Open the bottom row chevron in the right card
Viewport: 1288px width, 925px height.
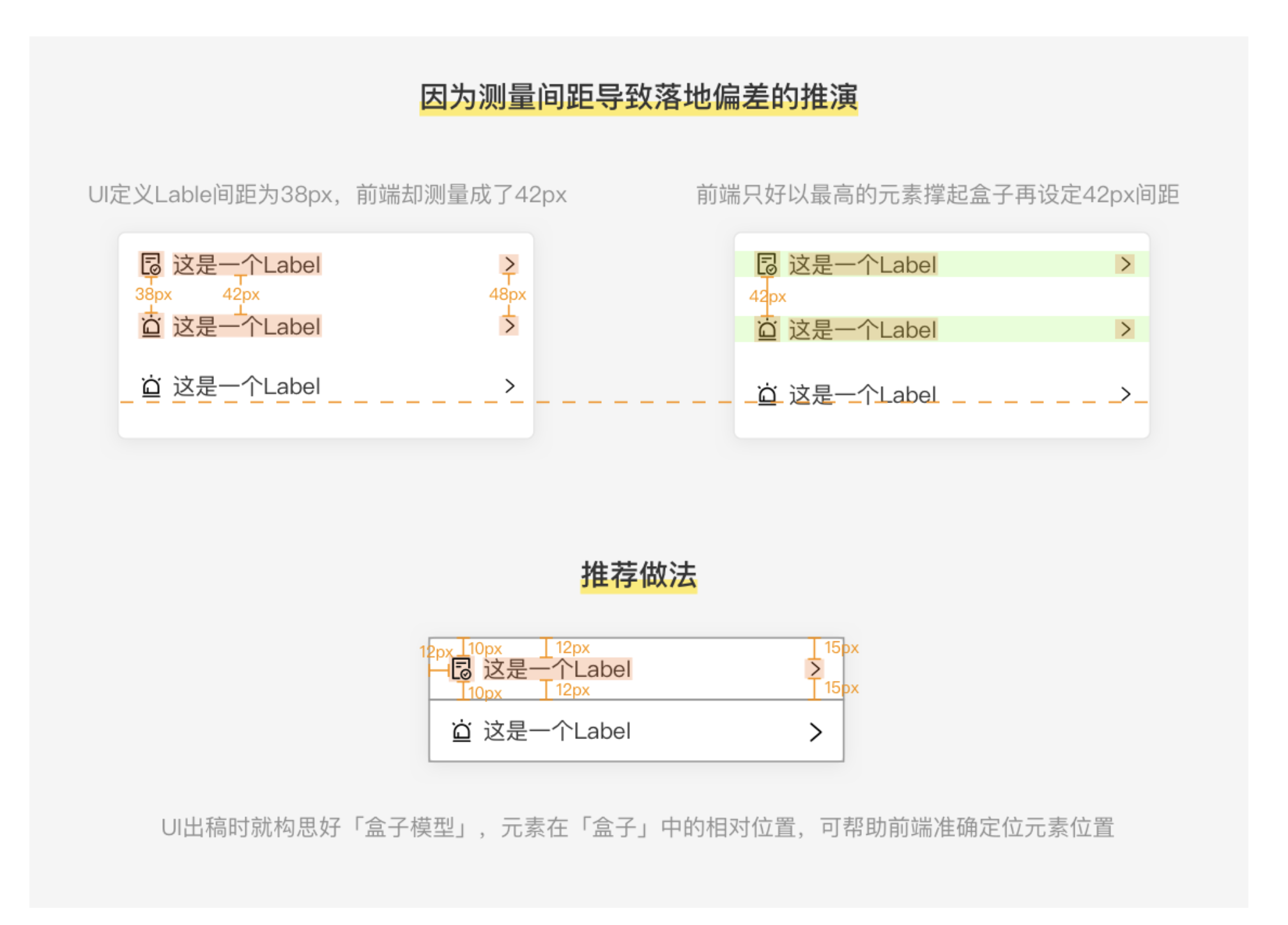pyautogui.click(x=1126, y=394)
